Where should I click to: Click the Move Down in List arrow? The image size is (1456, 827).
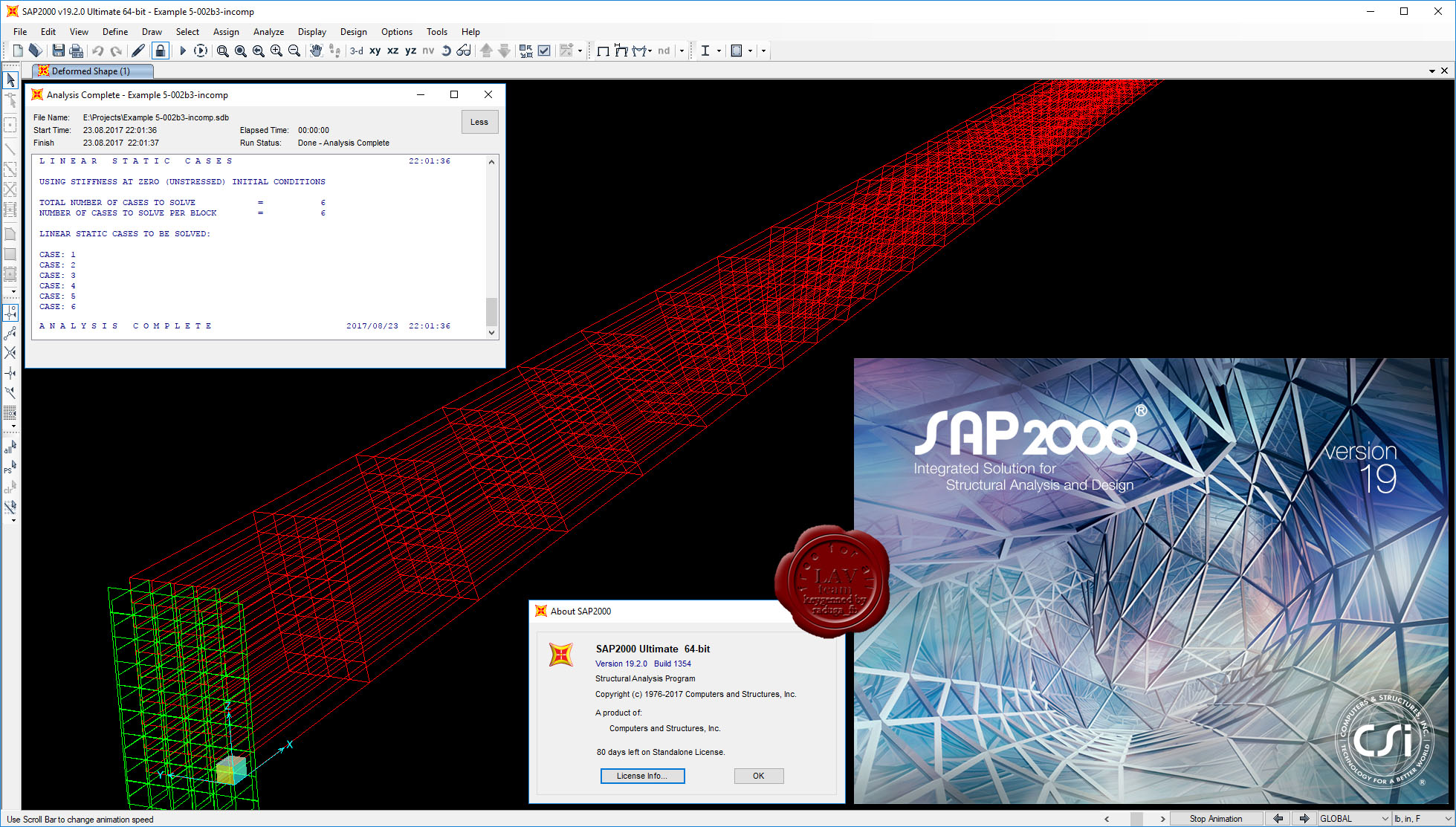504,51
